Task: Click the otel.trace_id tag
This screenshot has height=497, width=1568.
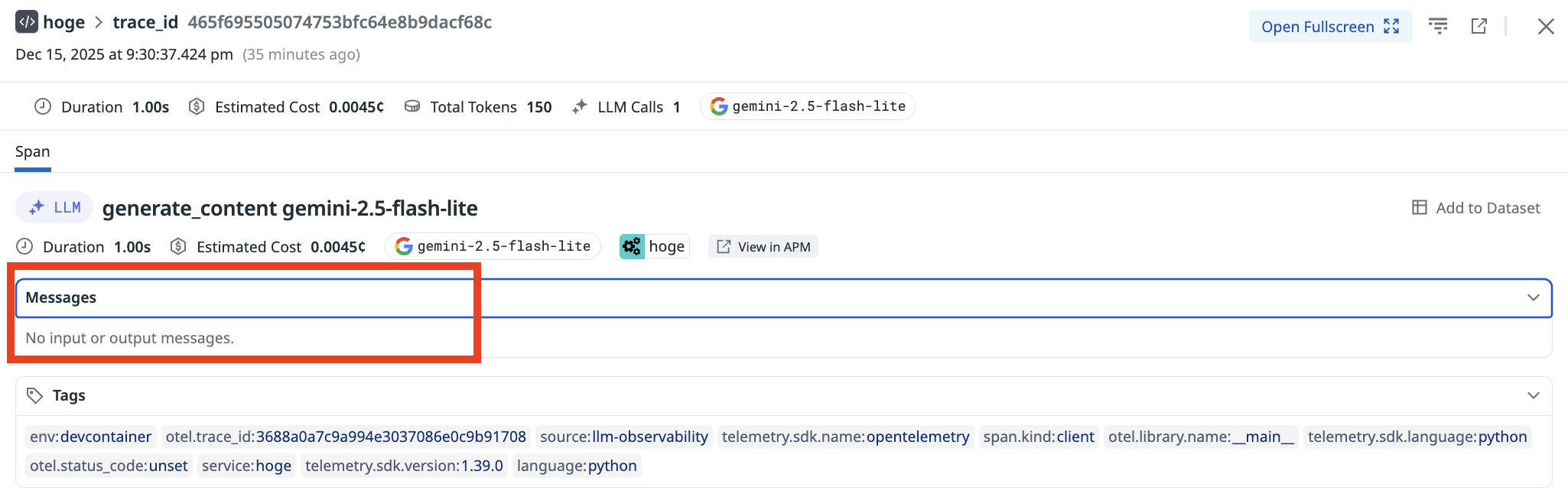Action: point(346,437)
